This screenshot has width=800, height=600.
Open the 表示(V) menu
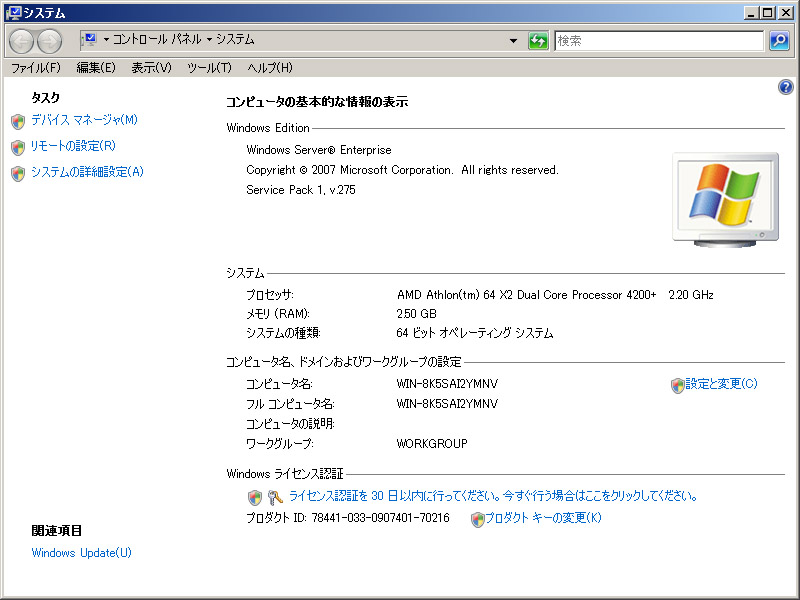[152, 67]
